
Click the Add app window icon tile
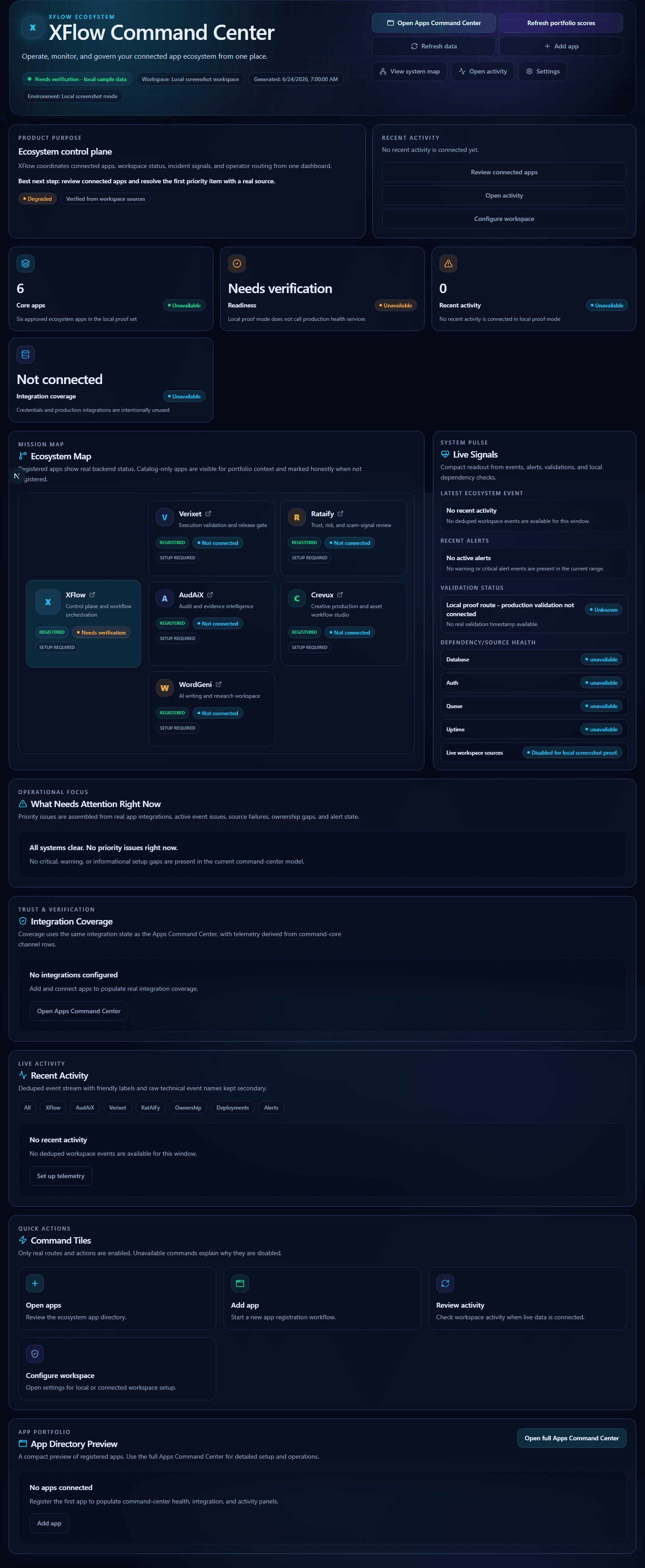tap(240, 1284)
